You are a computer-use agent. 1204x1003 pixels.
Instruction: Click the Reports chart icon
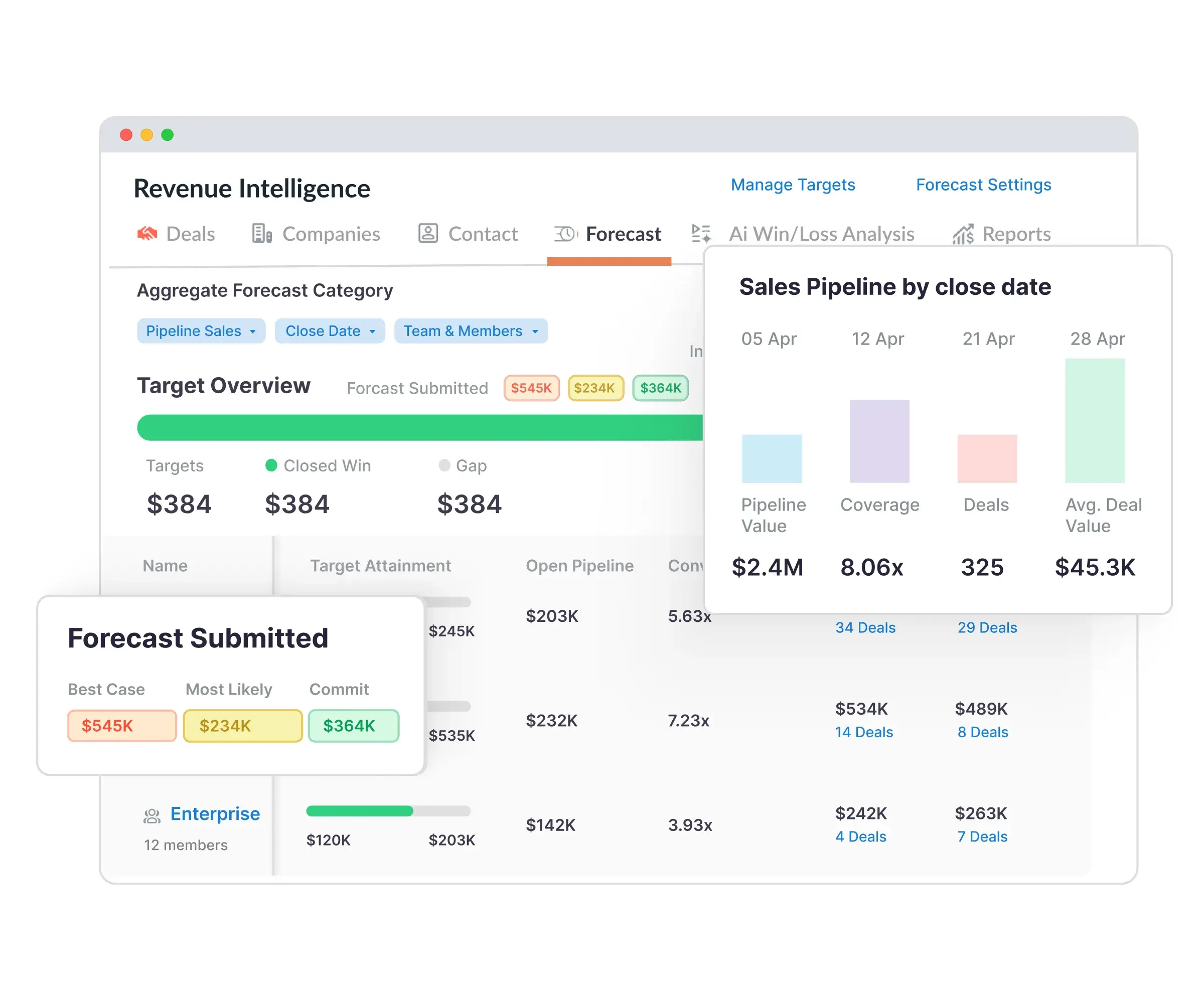pos(963,234)
